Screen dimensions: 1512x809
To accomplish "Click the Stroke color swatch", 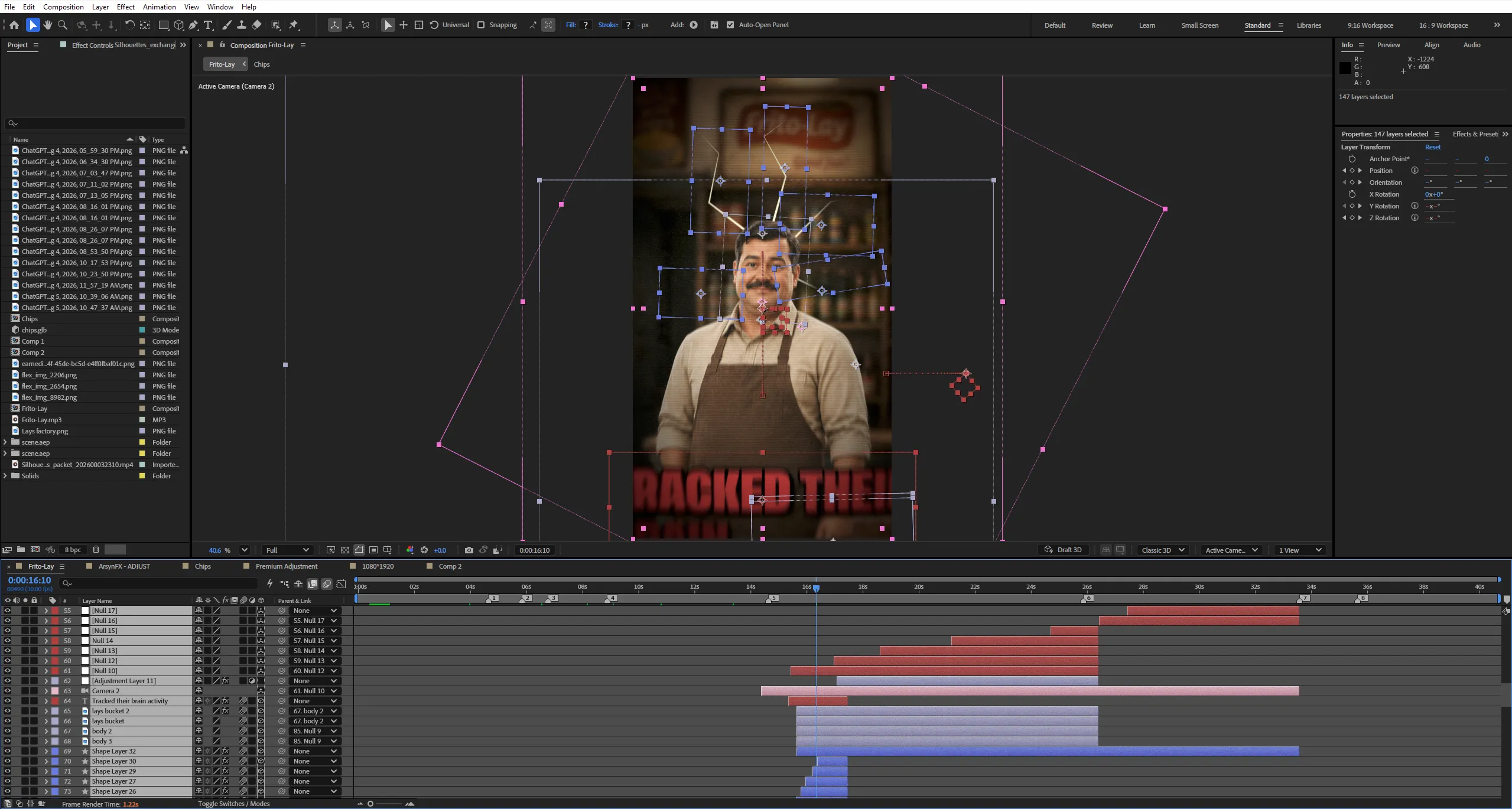I will 628,25.
